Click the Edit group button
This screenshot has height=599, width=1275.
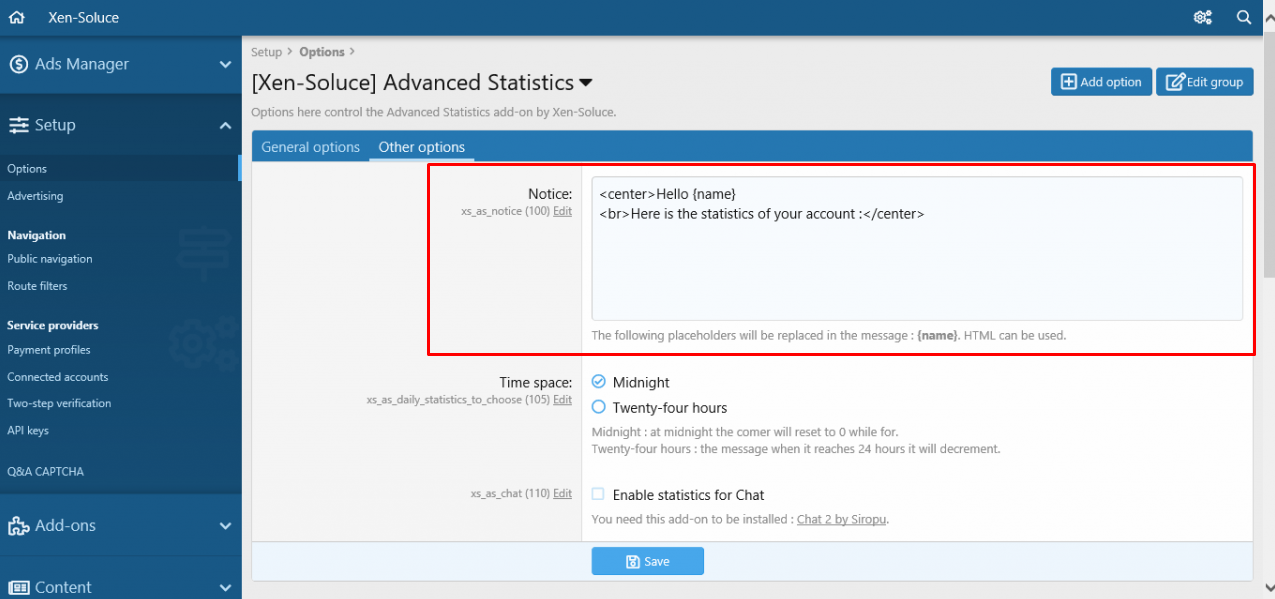coord(1204,82)
